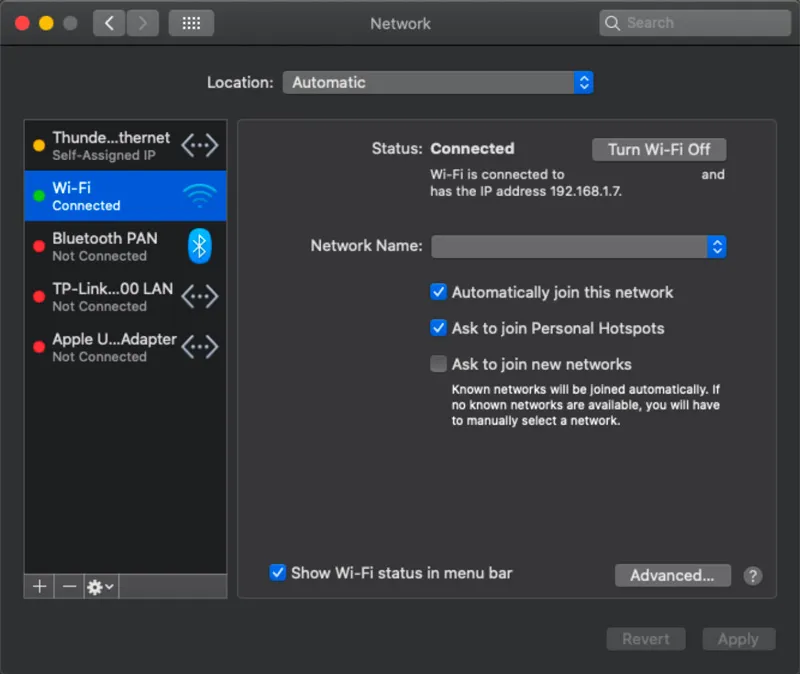This screenshot has height=674, width=800.
Task: Select Wi-Fi service in sidebar
Action: tap(126, 196)
